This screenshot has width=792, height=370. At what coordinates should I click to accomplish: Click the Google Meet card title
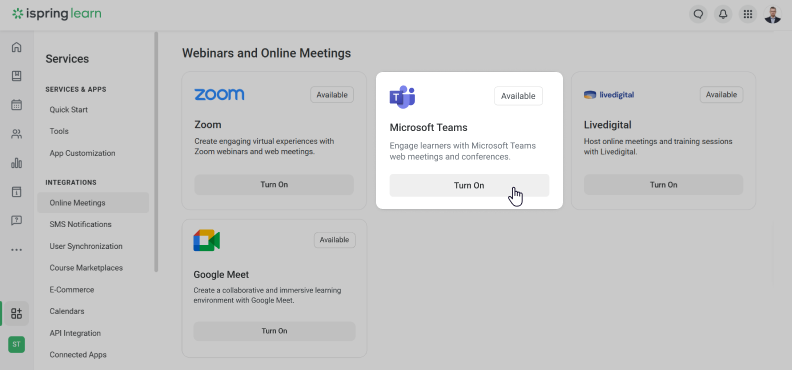[221, 275]
